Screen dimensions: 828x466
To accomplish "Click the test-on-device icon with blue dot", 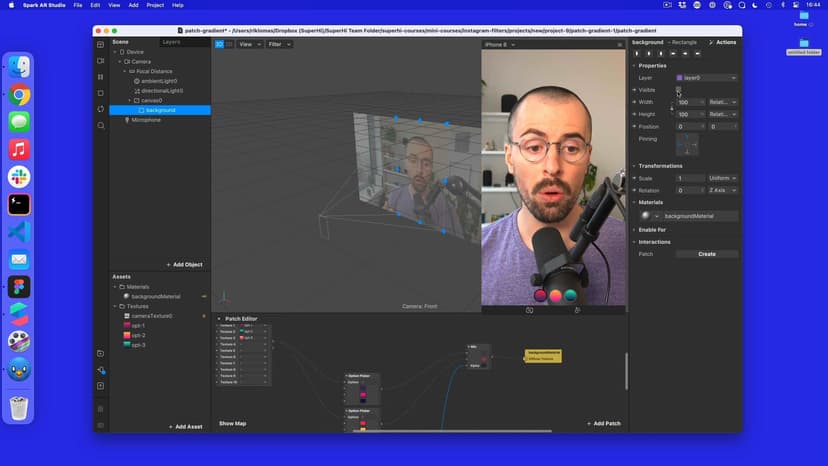I will point(101,370).
